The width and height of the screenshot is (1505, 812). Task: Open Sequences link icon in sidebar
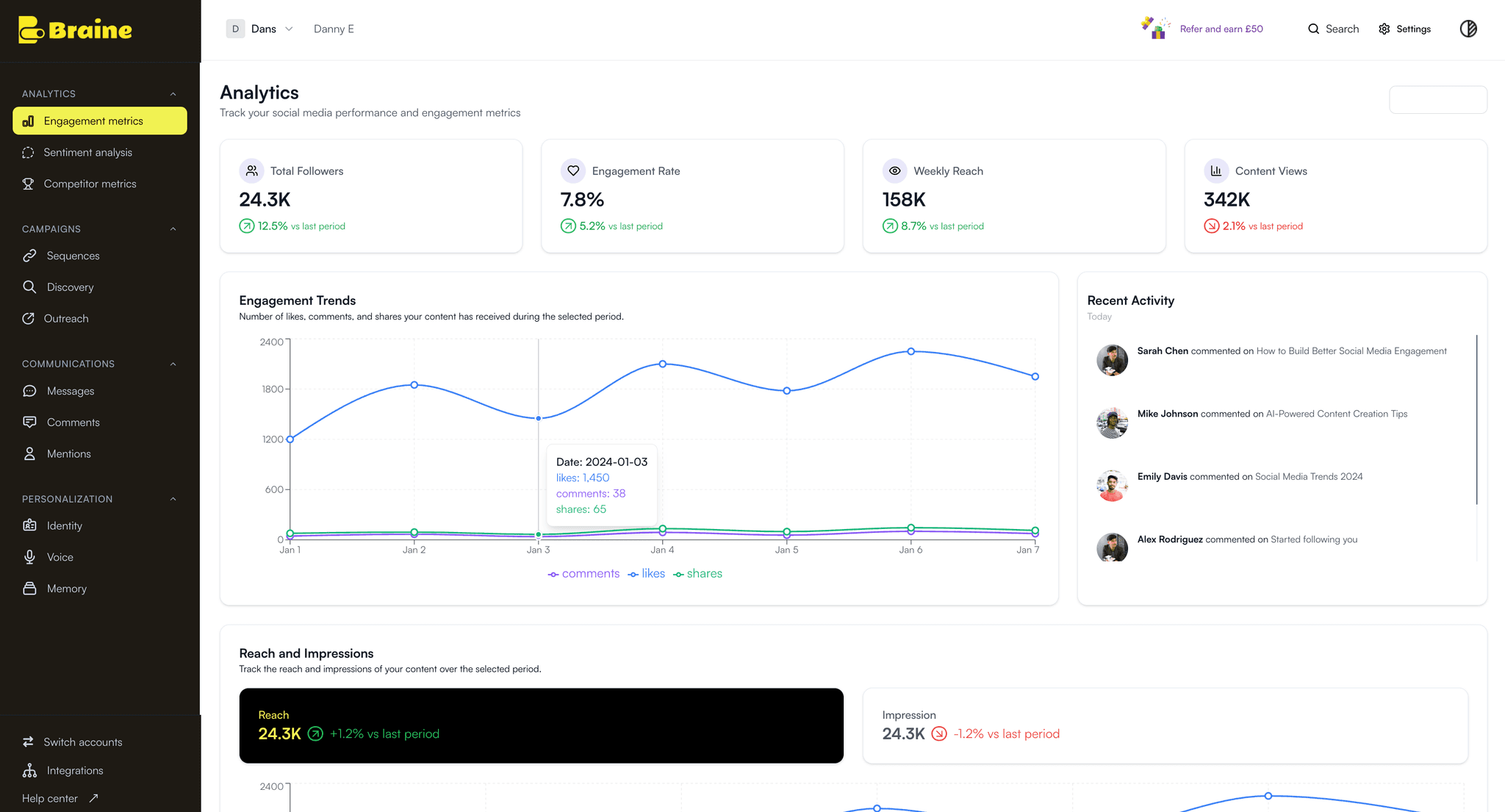[29, 256]
